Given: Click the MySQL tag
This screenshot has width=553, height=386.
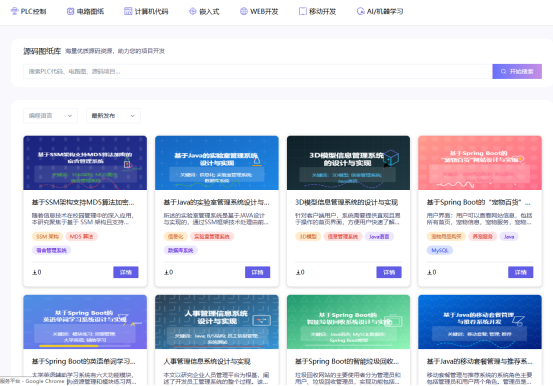Looking at the screenshot, I should click(440, 250).
